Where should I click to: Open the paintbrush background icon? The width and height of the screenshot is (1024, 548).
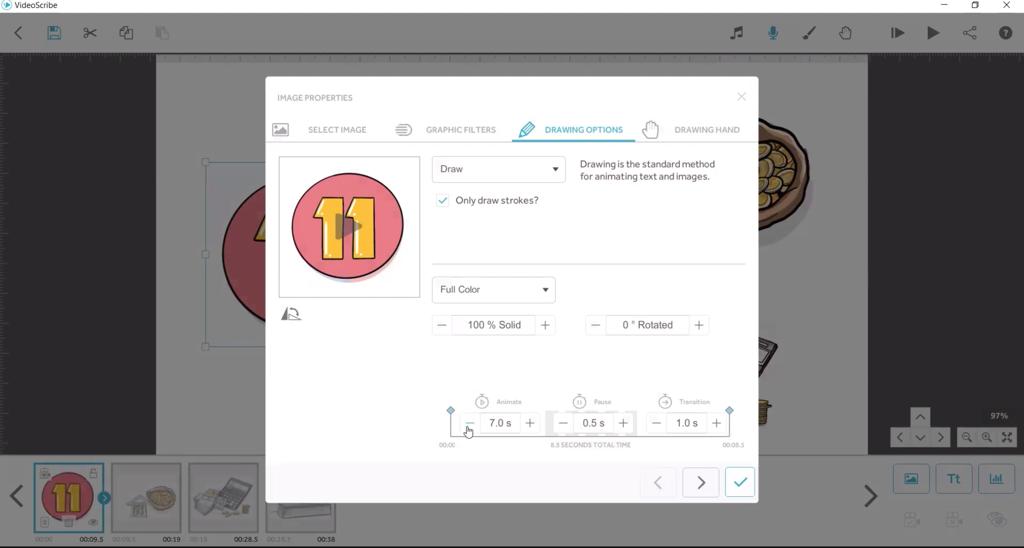pos(809,33)
